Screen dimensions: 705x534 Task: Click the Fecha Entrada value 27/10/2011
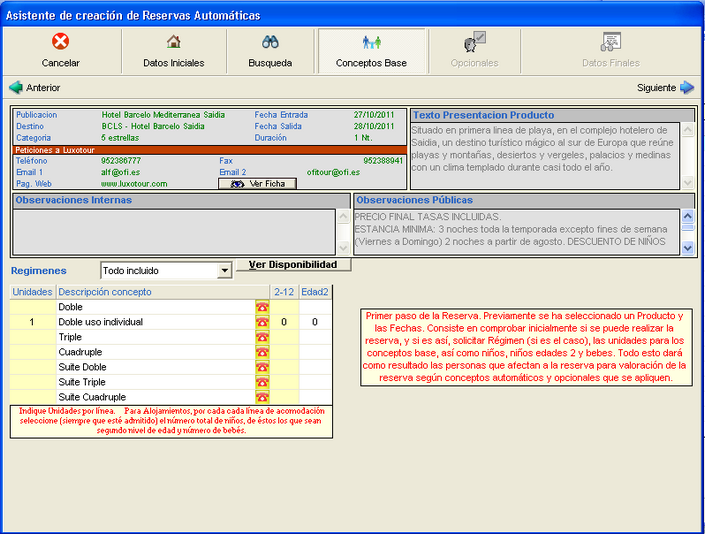coord(374,115)
